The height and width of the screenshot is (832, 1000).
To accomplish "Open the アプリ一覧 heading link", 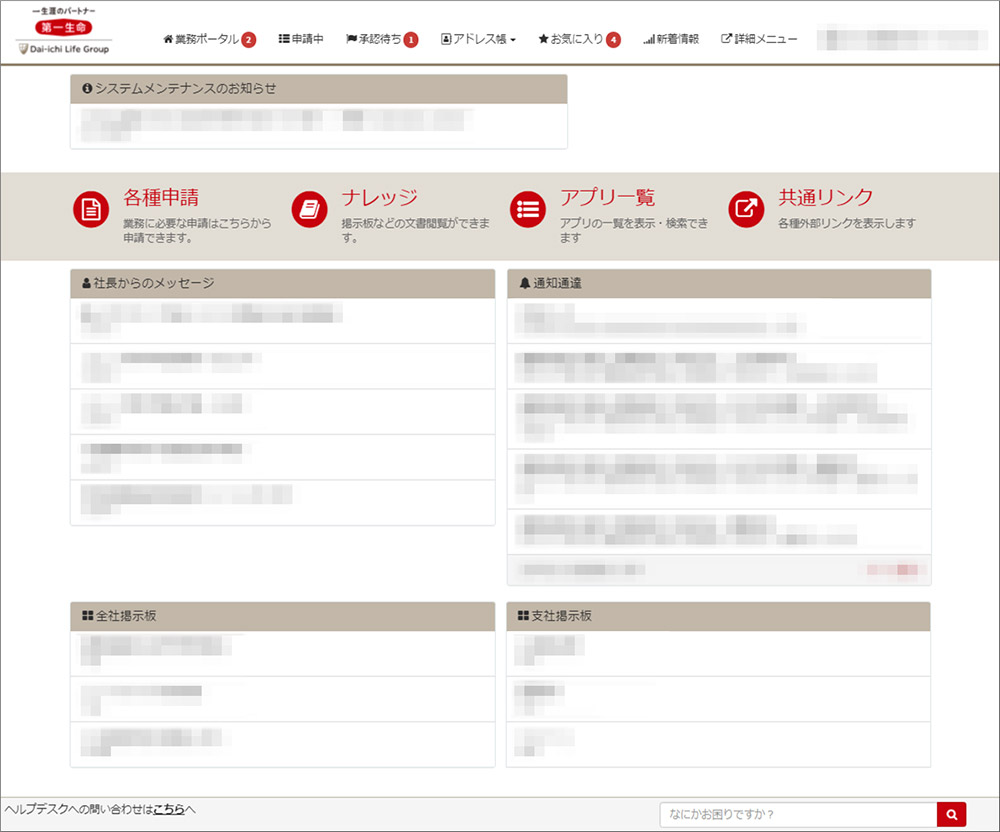I will pos(607,197).
